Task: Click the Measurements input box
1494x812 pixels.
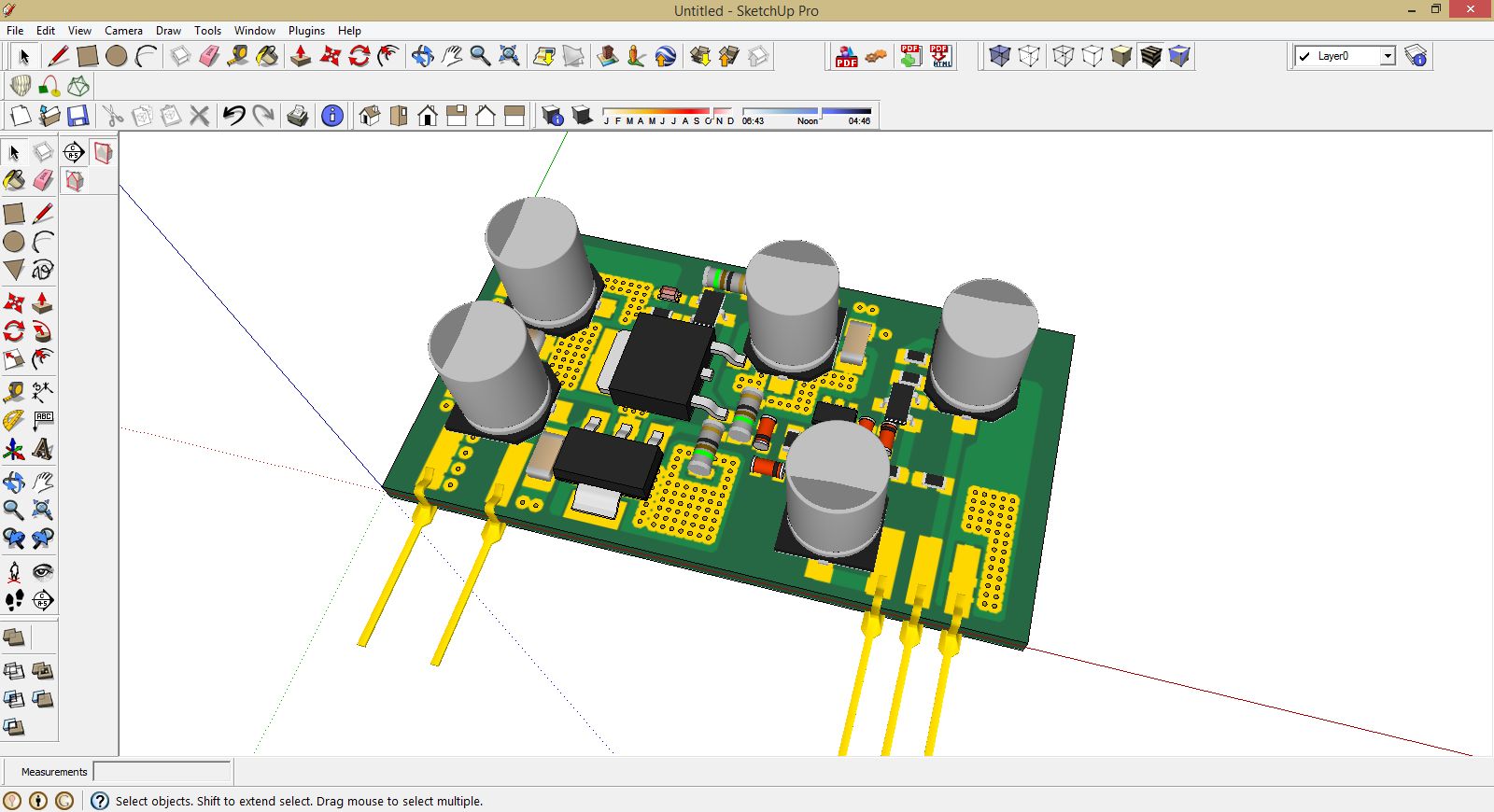Action: click(162, 772)
